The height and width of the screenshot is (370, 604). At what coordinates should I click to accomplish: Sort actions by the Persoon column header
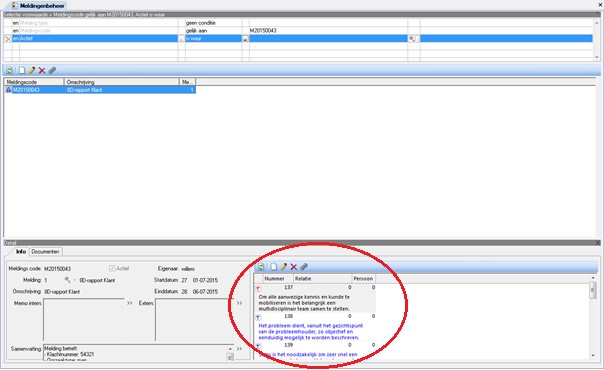(x=363, y=278)
